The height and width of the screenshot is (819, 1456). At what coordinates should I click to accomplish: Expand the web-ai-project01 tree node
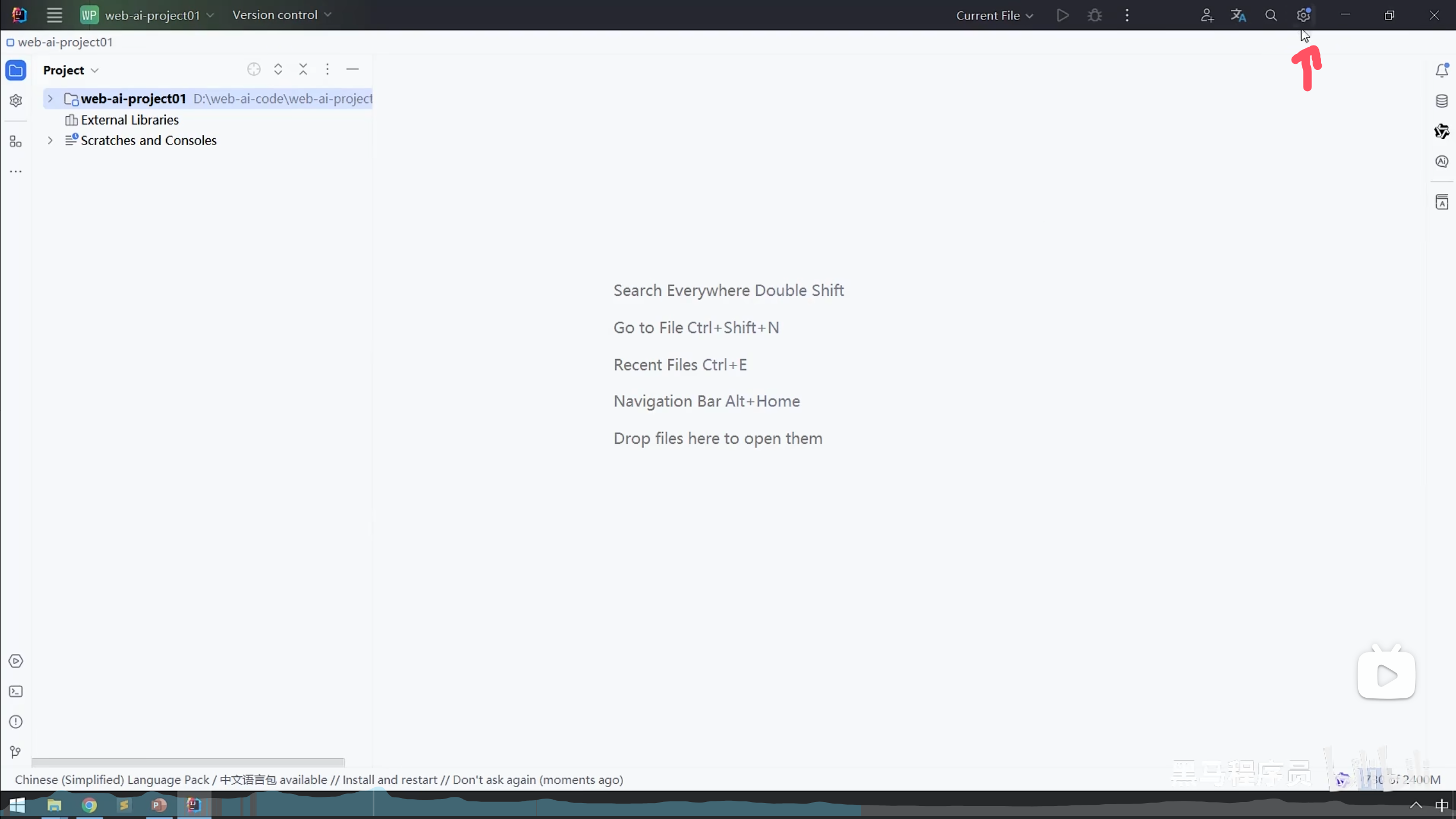click(50, 99)
